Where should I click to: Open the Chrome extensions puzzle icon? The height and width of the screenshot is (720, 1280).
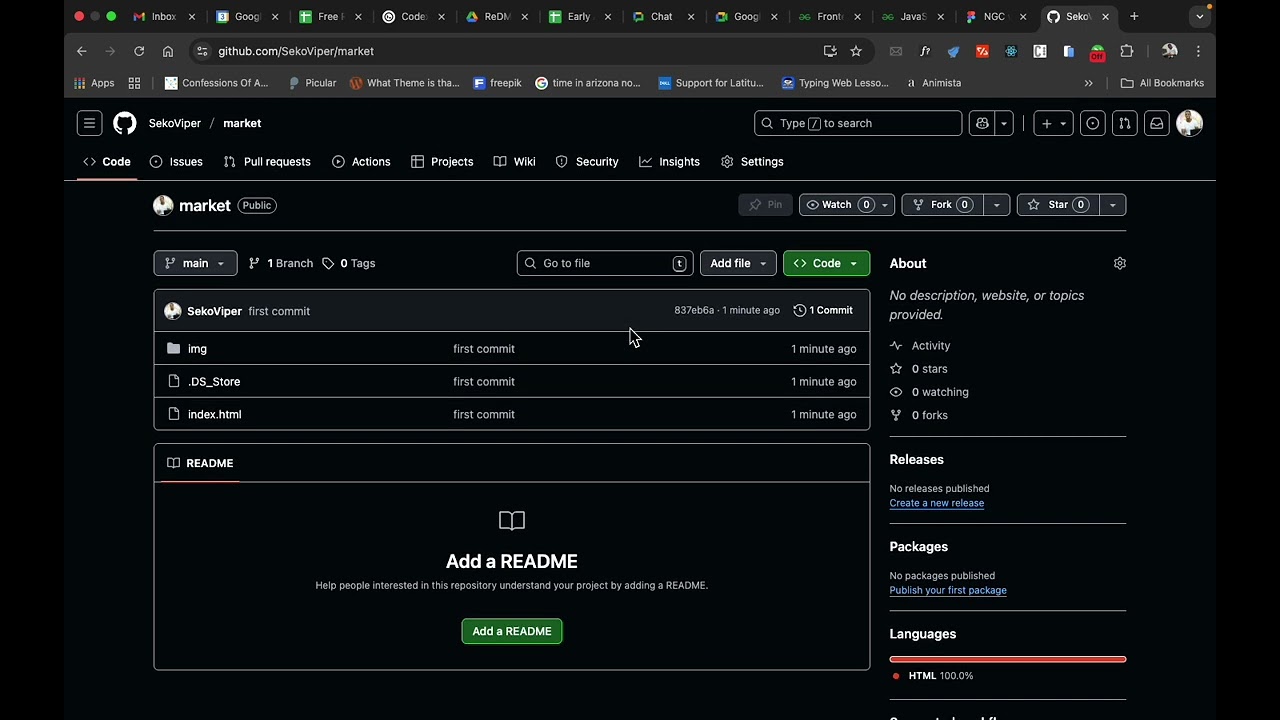[1127, 51]
